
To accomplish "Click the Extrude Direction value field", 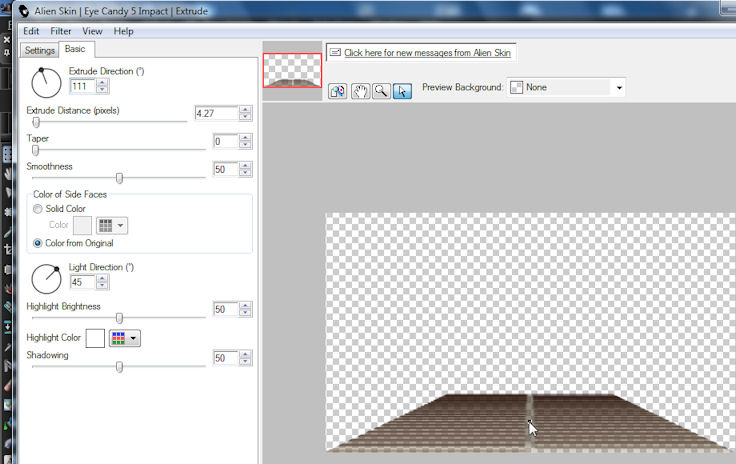I will click(83, 86).
